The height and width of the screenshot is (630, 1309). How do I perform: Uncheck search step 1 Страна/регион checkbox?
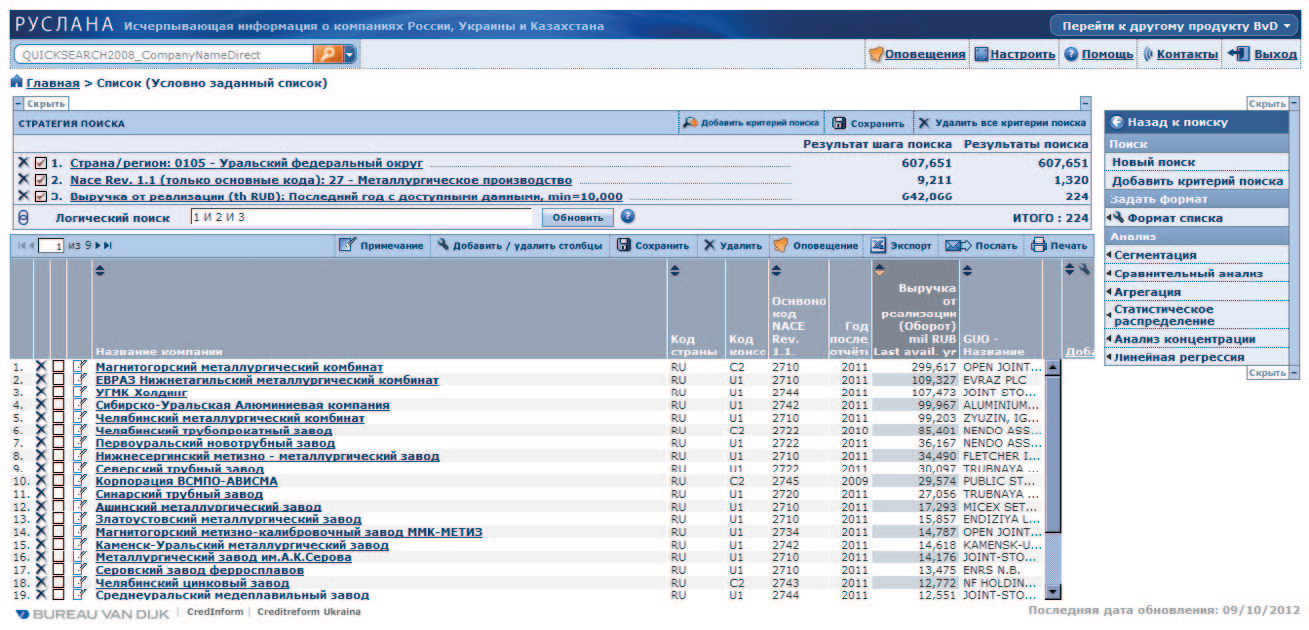41,163
